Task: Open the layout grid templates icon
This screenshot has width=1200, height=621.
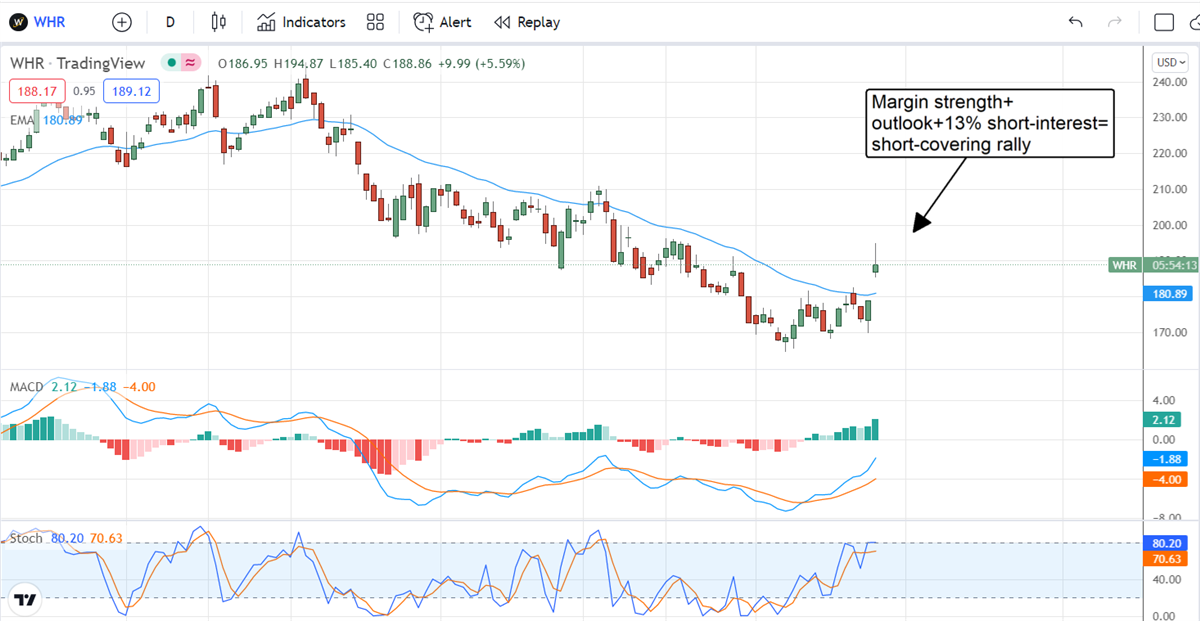Action: 376,22
